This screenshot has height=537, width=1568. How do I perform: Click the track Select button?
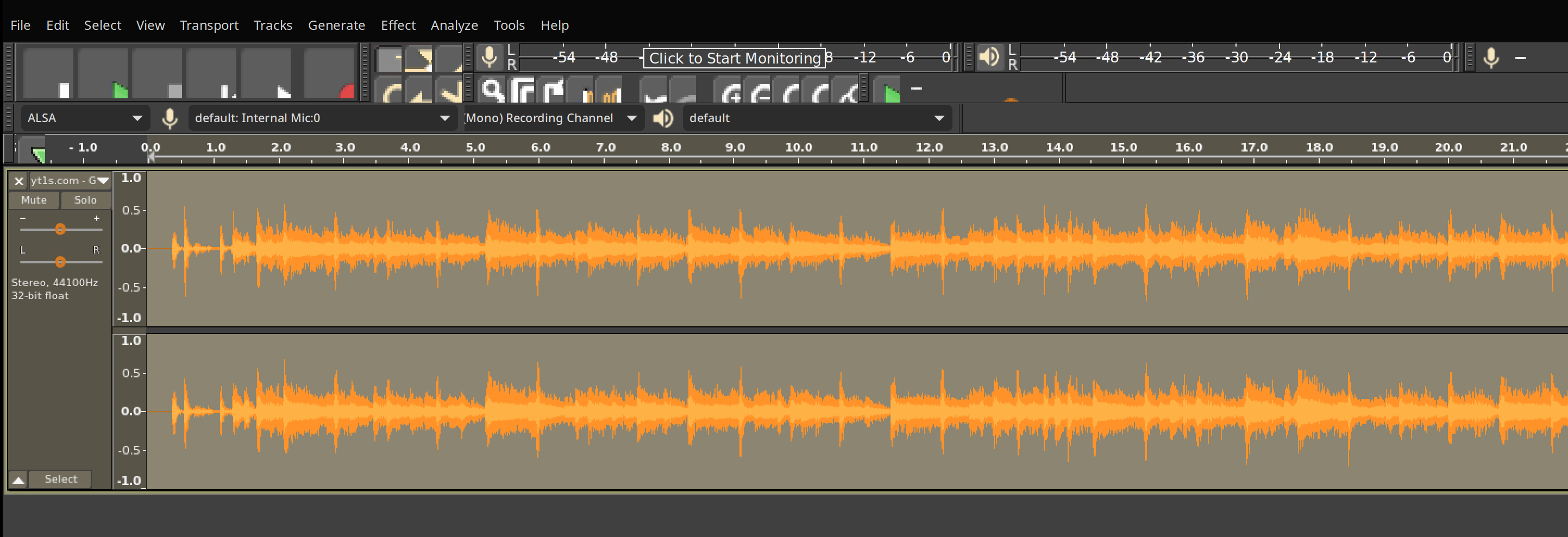(60, 478)
